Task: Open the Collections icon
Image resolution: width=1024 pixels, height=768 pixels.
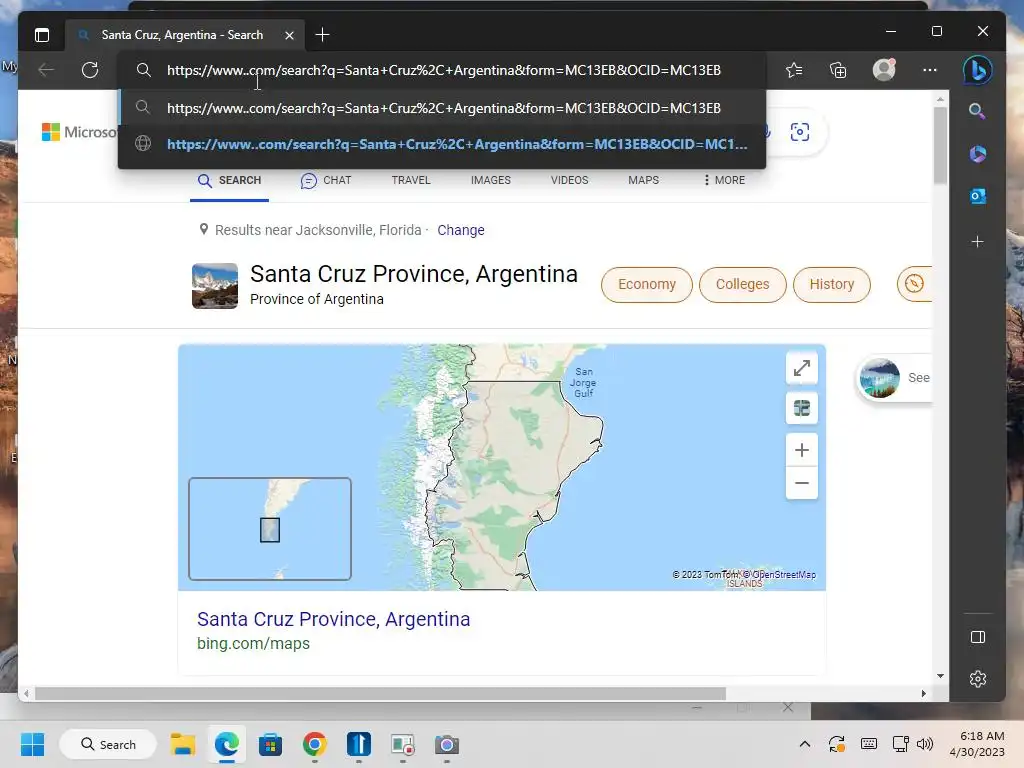Action: point(838,70)
